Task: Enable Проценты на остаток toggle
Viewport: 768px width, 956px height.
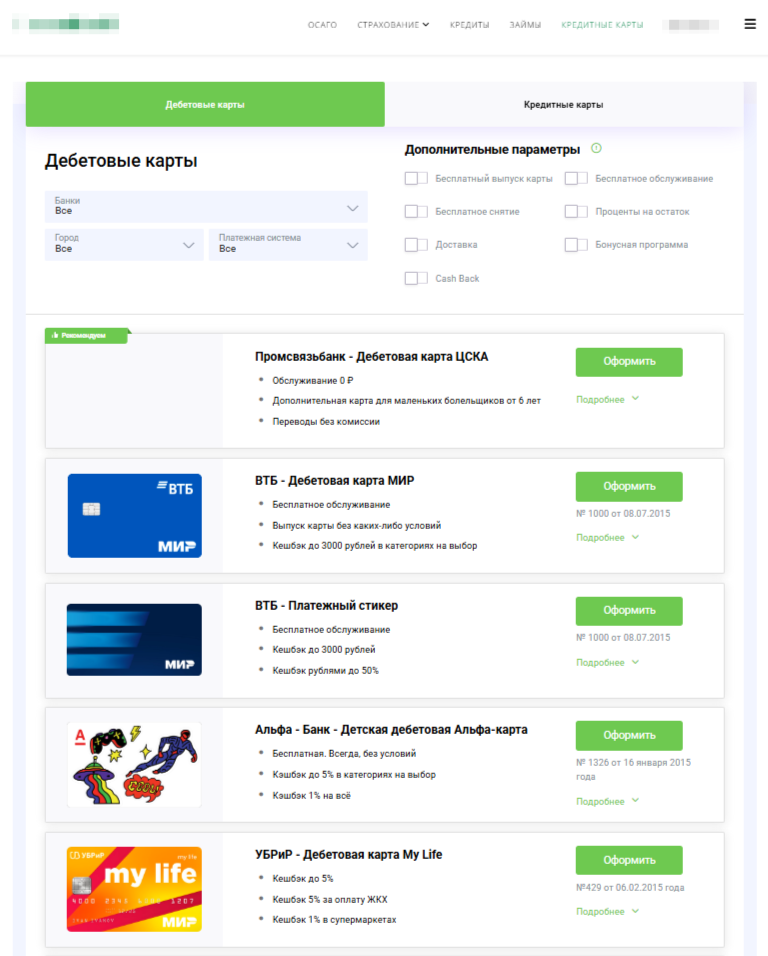Action: [576, 212]
